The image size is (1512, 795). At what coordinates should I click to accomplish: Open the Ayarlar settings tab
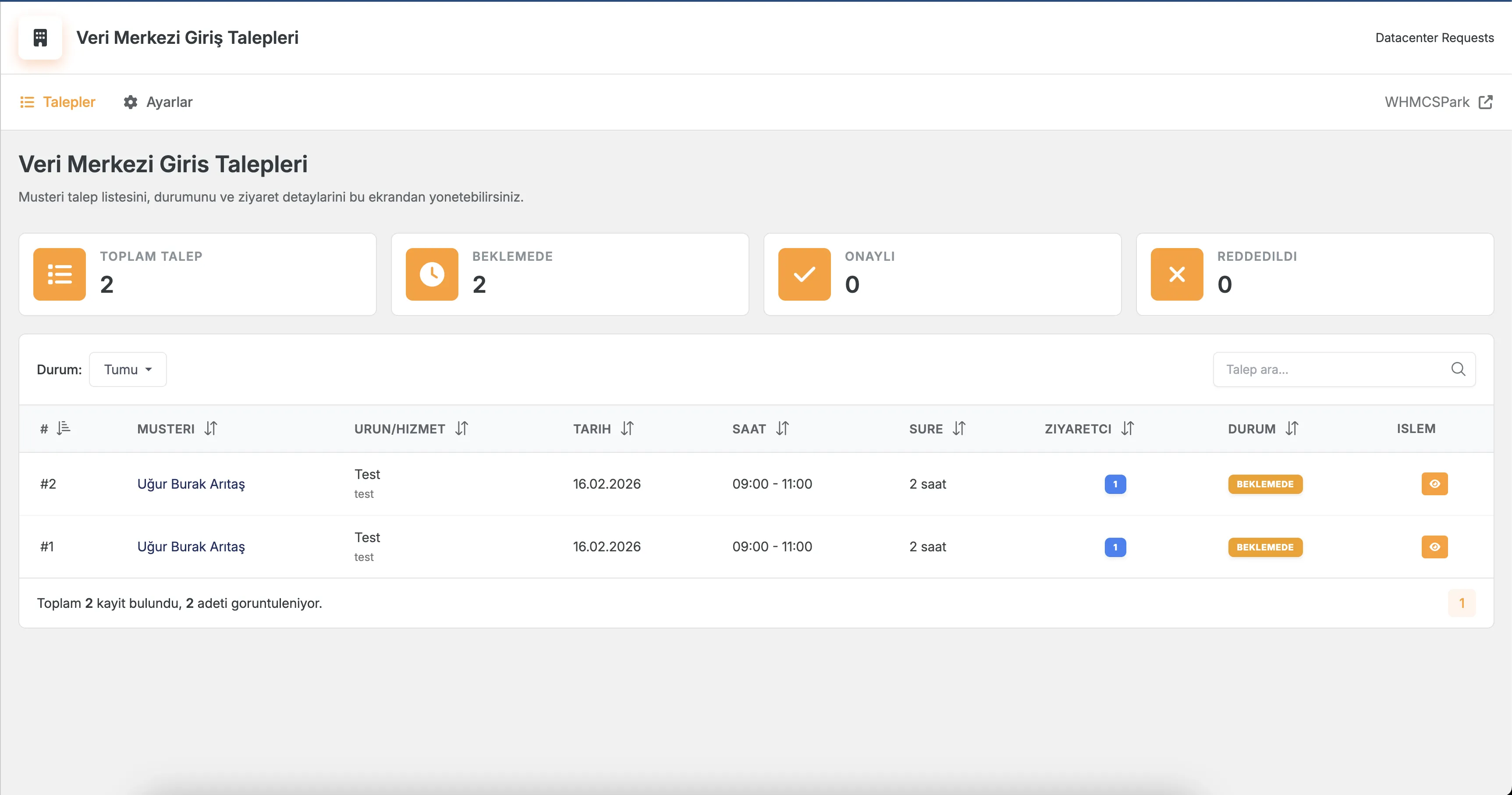point(158,102)
